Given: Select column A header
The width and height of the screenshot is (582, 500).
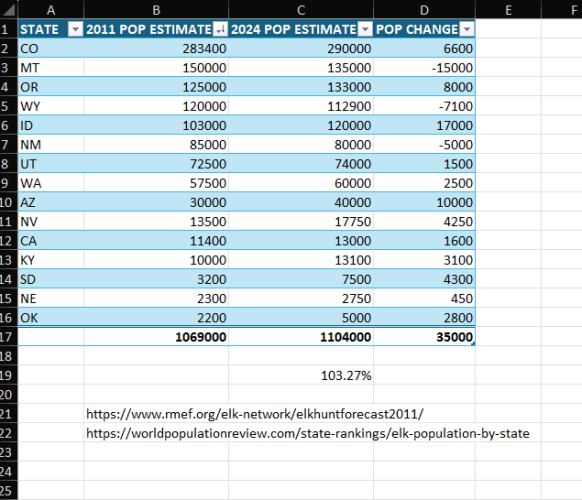Looking at the screenshot, I should pyautogui.click(x=51, y=10).
